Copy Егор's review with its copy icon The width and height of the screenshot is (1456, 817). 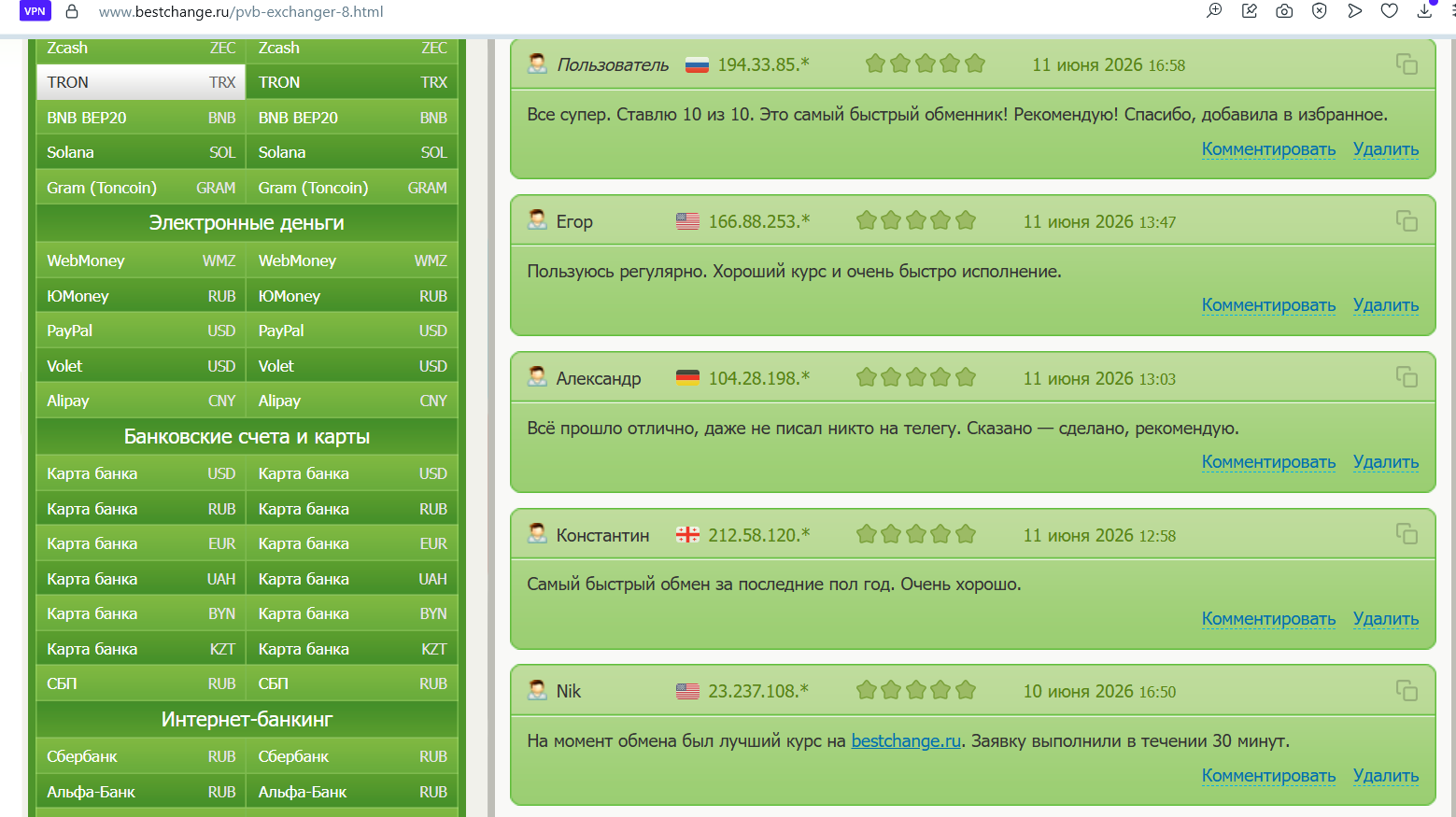[x=1407, y=220]
